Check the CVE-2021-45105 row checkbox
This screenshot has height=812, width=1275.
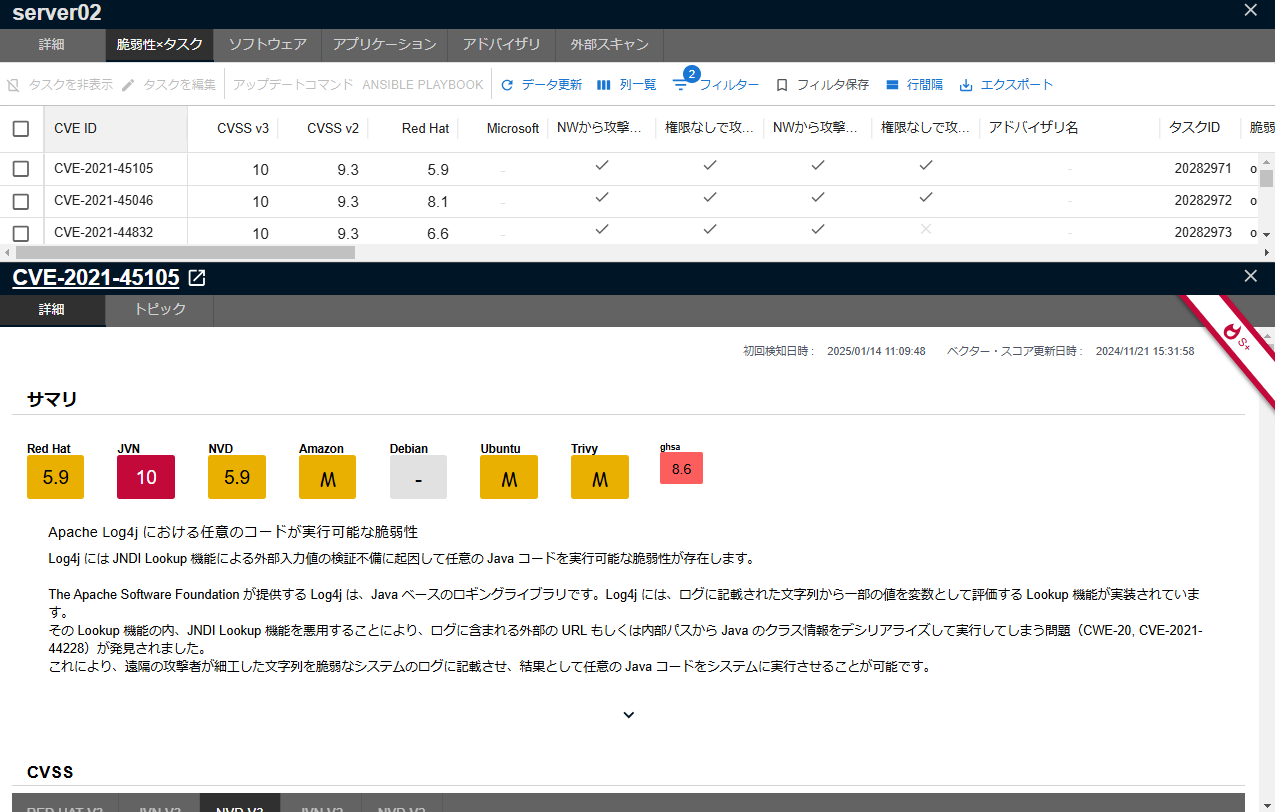tap(21, 169)
